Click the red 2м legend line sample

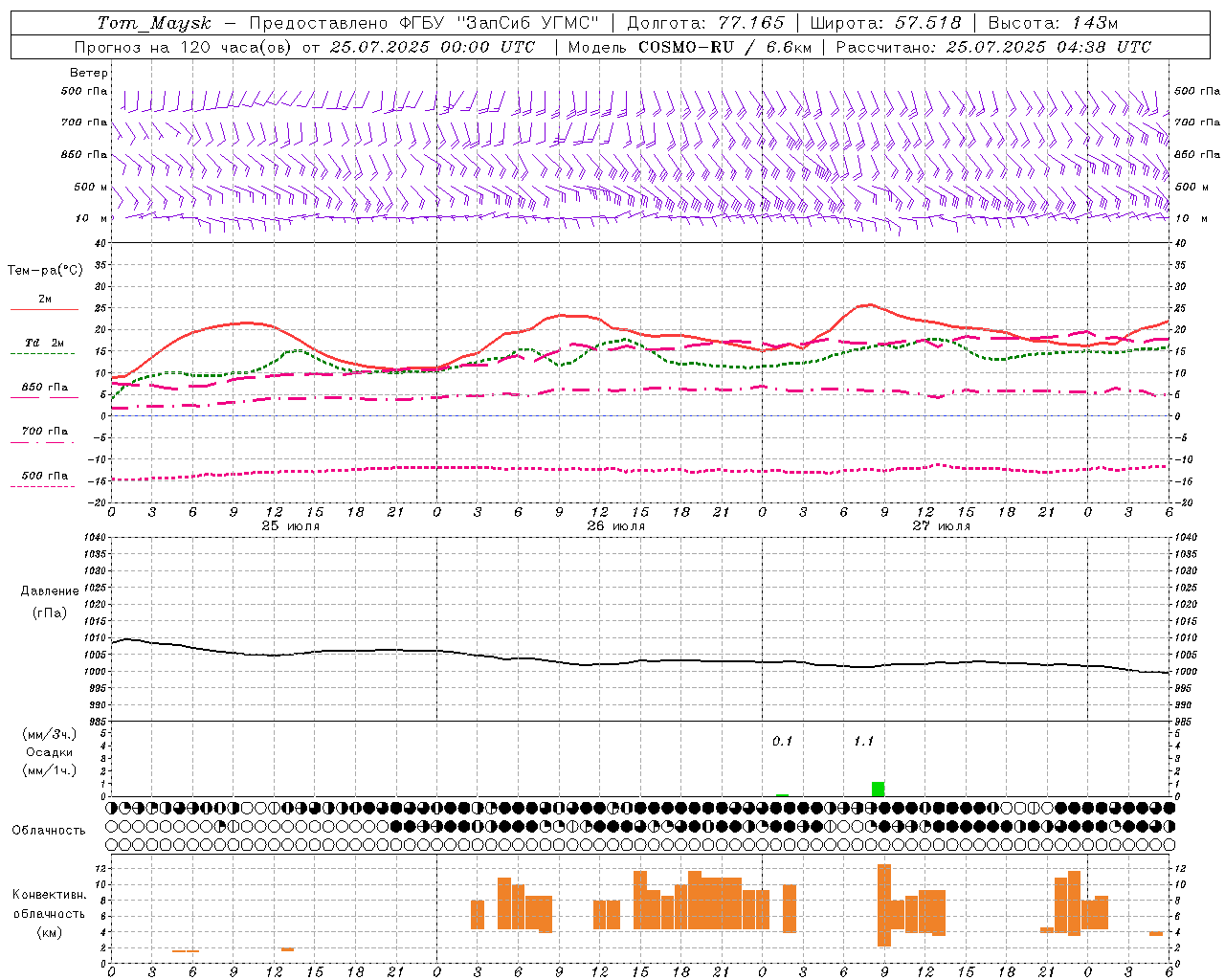pyautogui.click(x=44, y=310)
